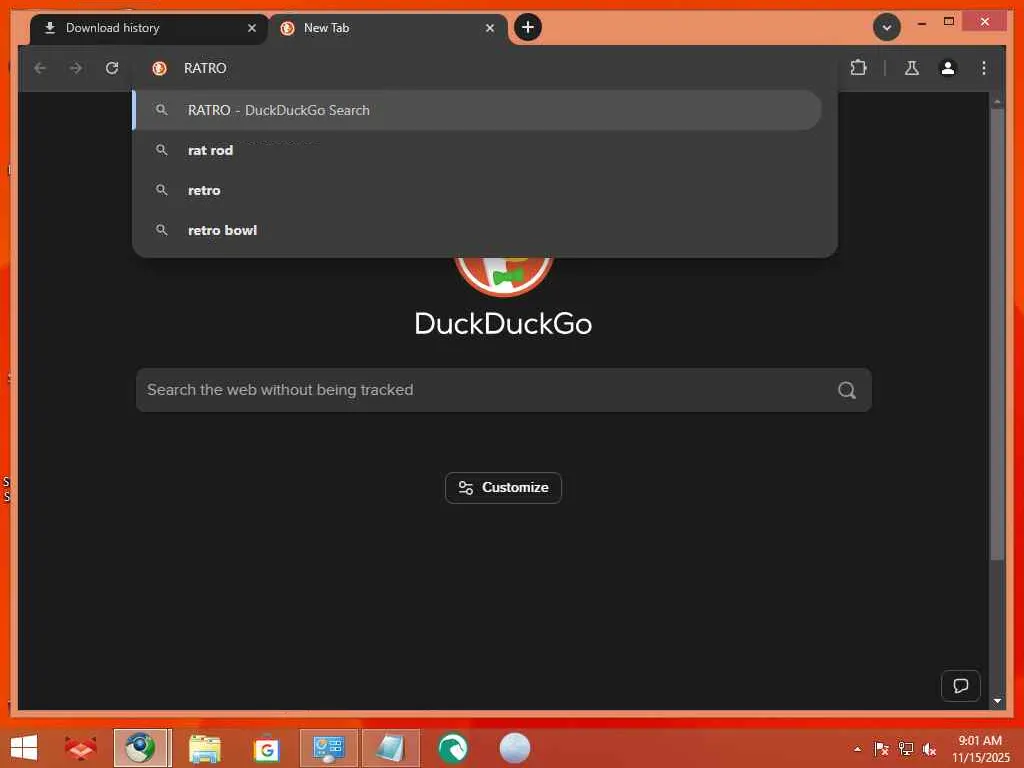Click the muted volume tray icon
This screenshot has width=1024, height=768.
[x=929, y=749]
